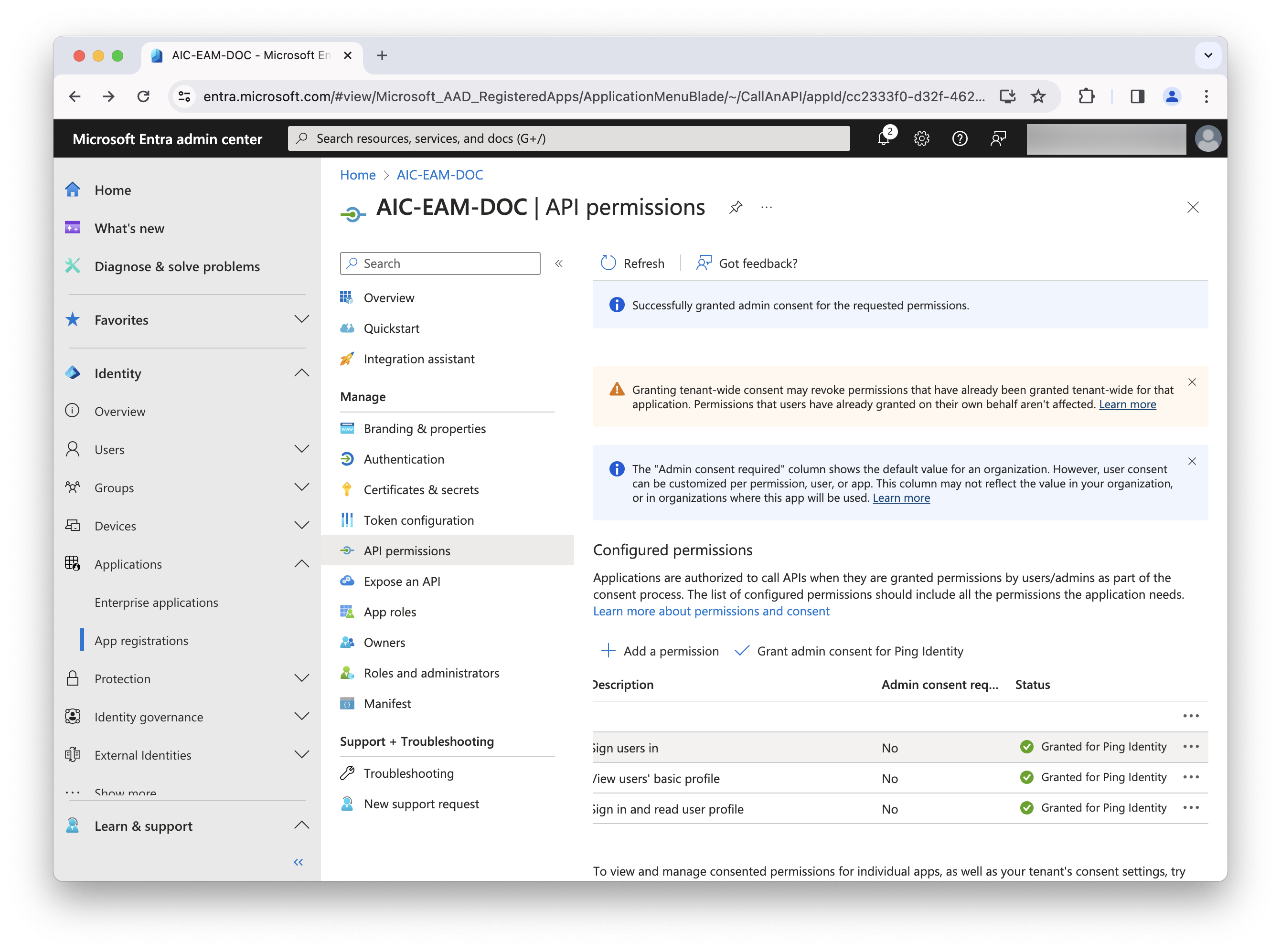Open the Entra settings gear
The width and height of the screenshot is (1281, 952).
click(x=921, y=138)
